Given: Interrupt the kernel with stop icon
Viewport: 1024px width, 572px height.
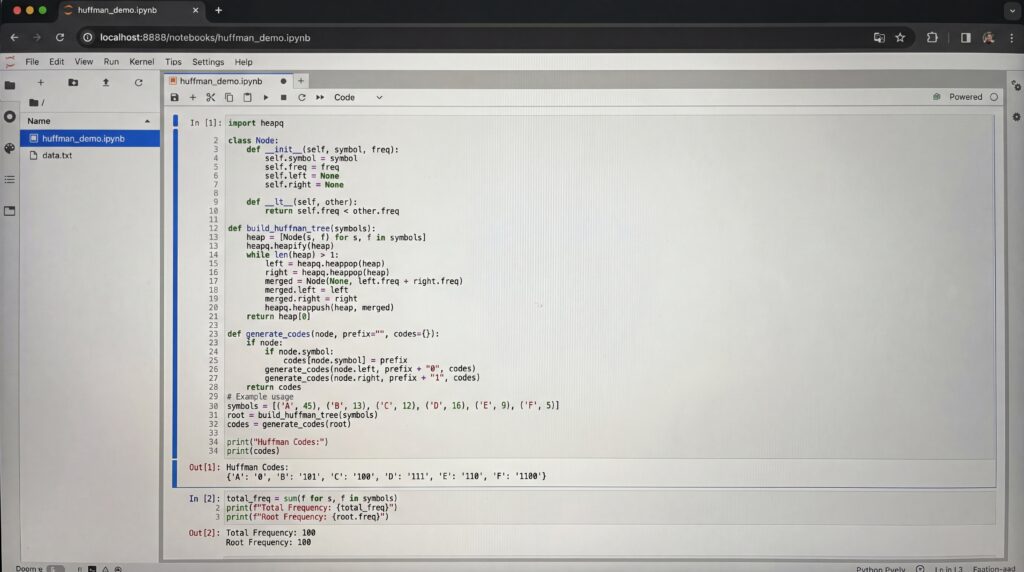Looking at the screenshot, I should [283, 97].
